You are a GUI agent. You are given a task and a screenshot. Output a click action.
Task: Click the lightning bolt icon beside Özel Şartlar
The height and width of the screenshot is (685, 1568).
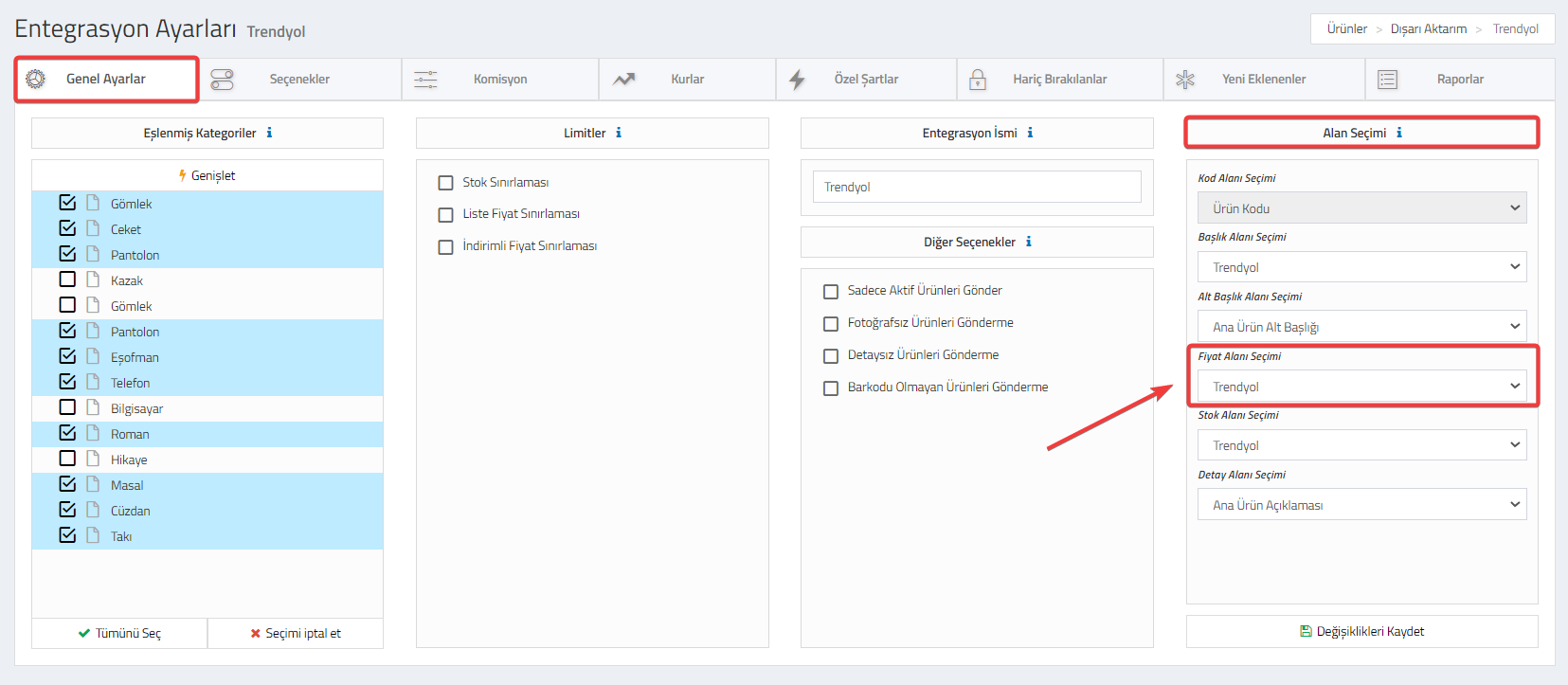point(797,80)
